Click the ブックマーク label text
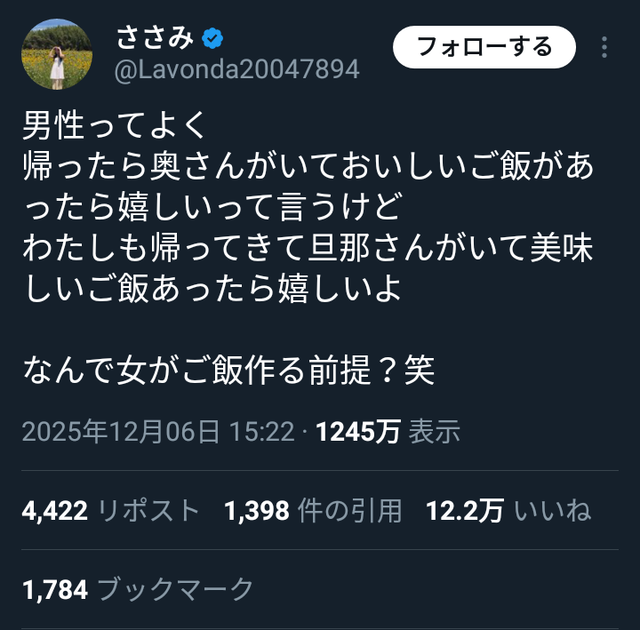Screen dimensions: 640x630 (176, 589)
